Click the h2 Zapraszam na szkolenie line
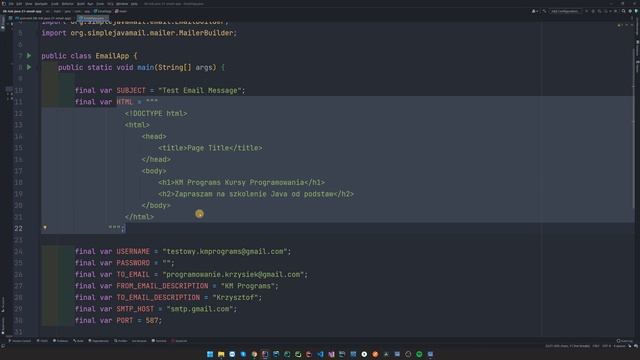The width and height of the screenshot is (640, 360). tap(256, 194)
